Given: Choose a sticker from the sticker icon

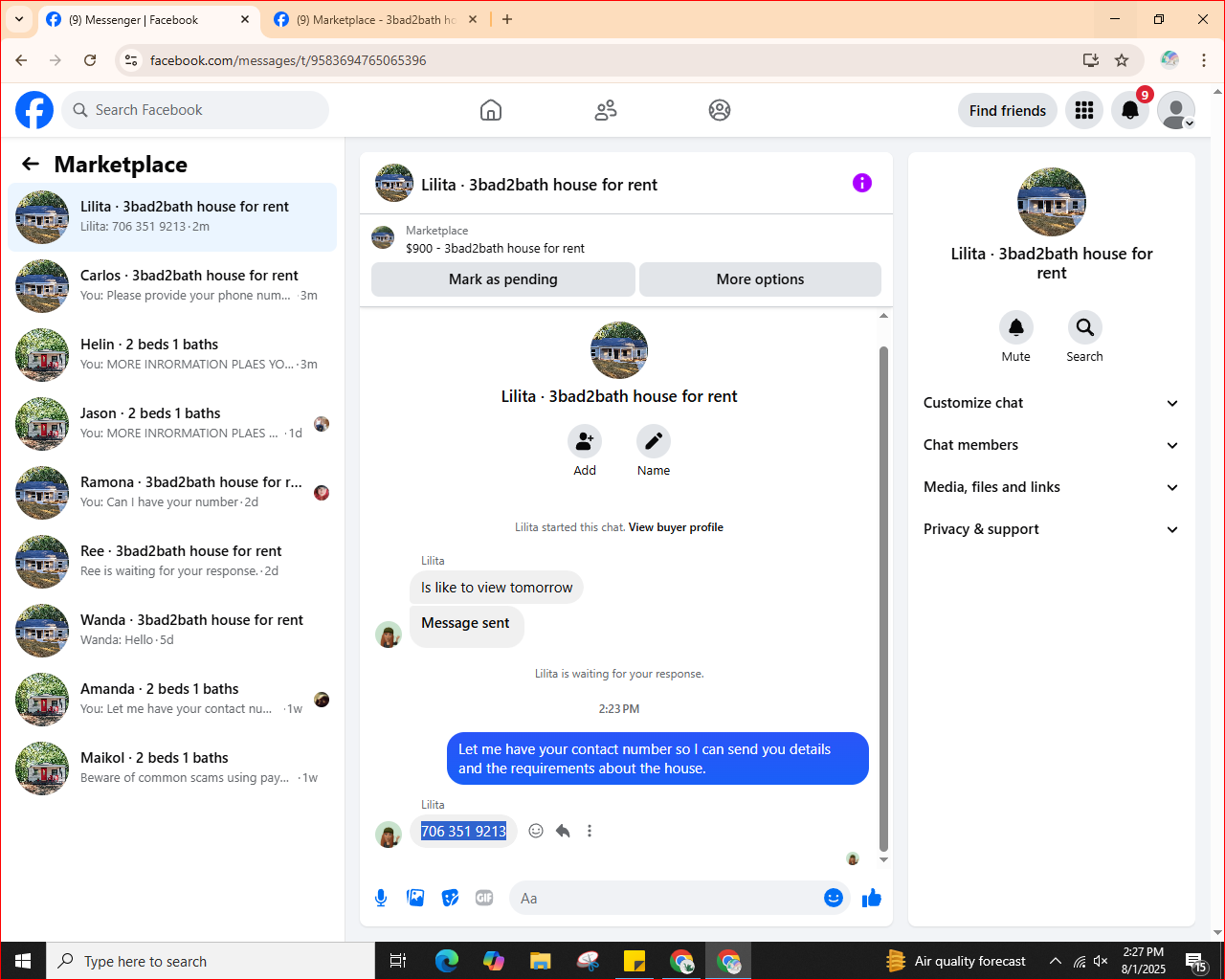Looking at the screenshot, I should click(x=450, y=898).
